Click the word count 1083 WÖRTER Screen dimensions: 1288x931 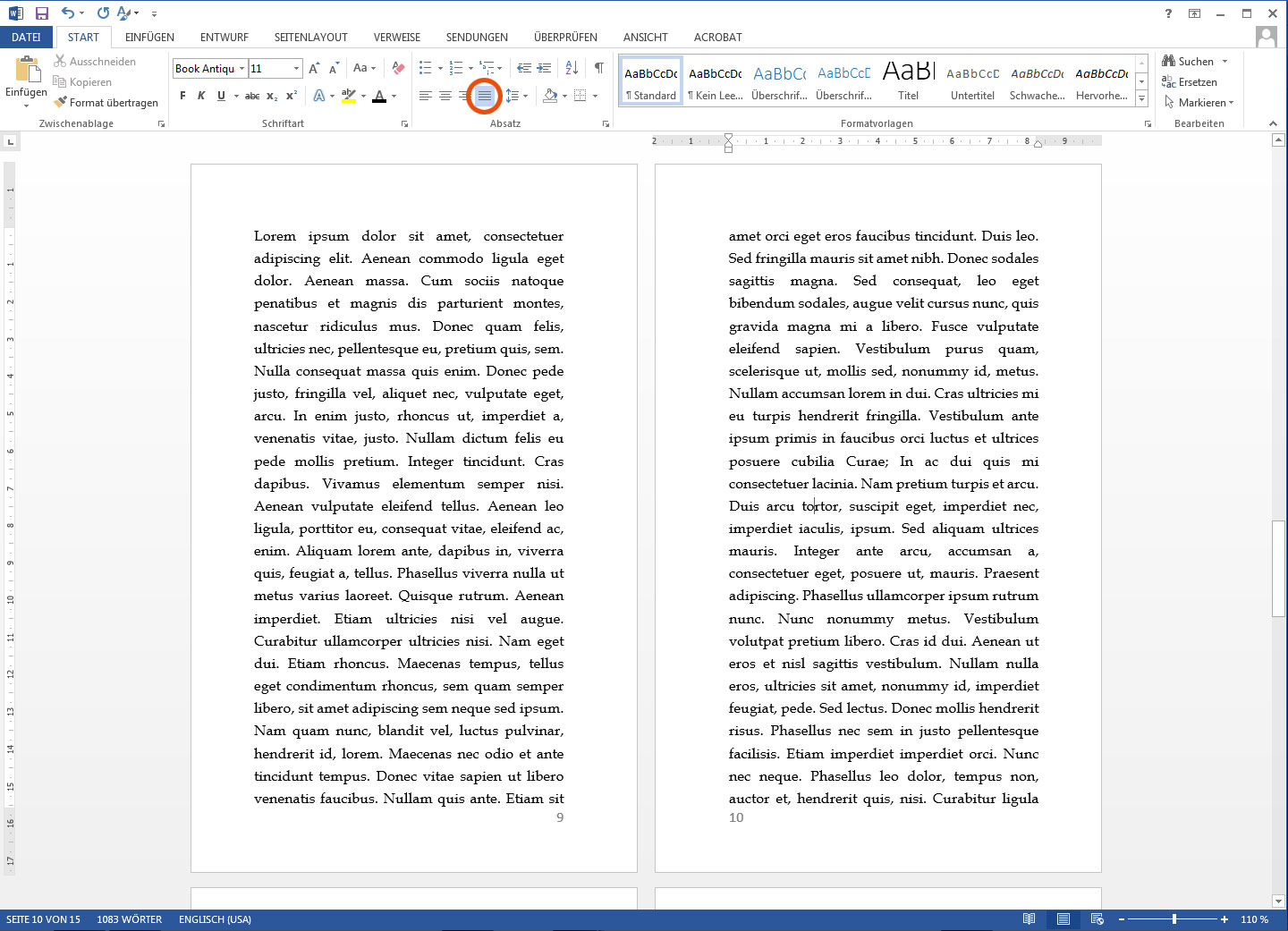pos(130,919)
